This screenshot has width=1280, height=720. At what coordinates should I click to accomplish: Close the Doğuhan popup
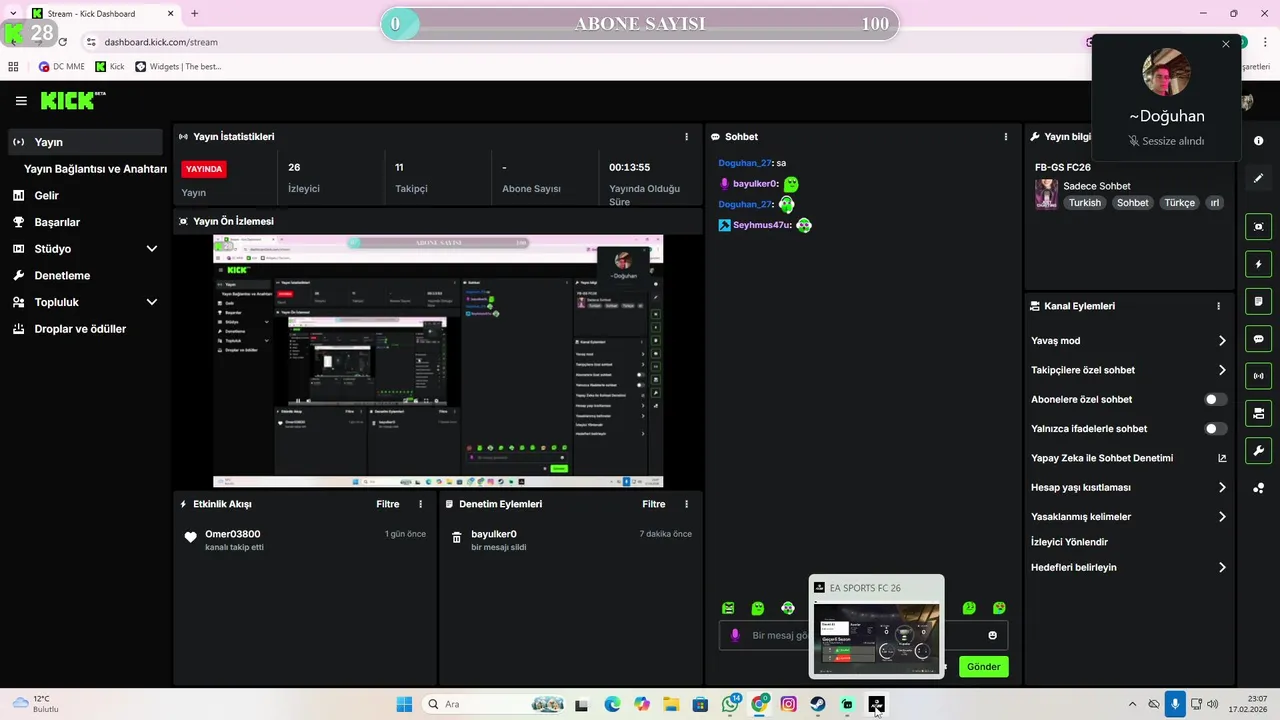(x=1226, y=44)
